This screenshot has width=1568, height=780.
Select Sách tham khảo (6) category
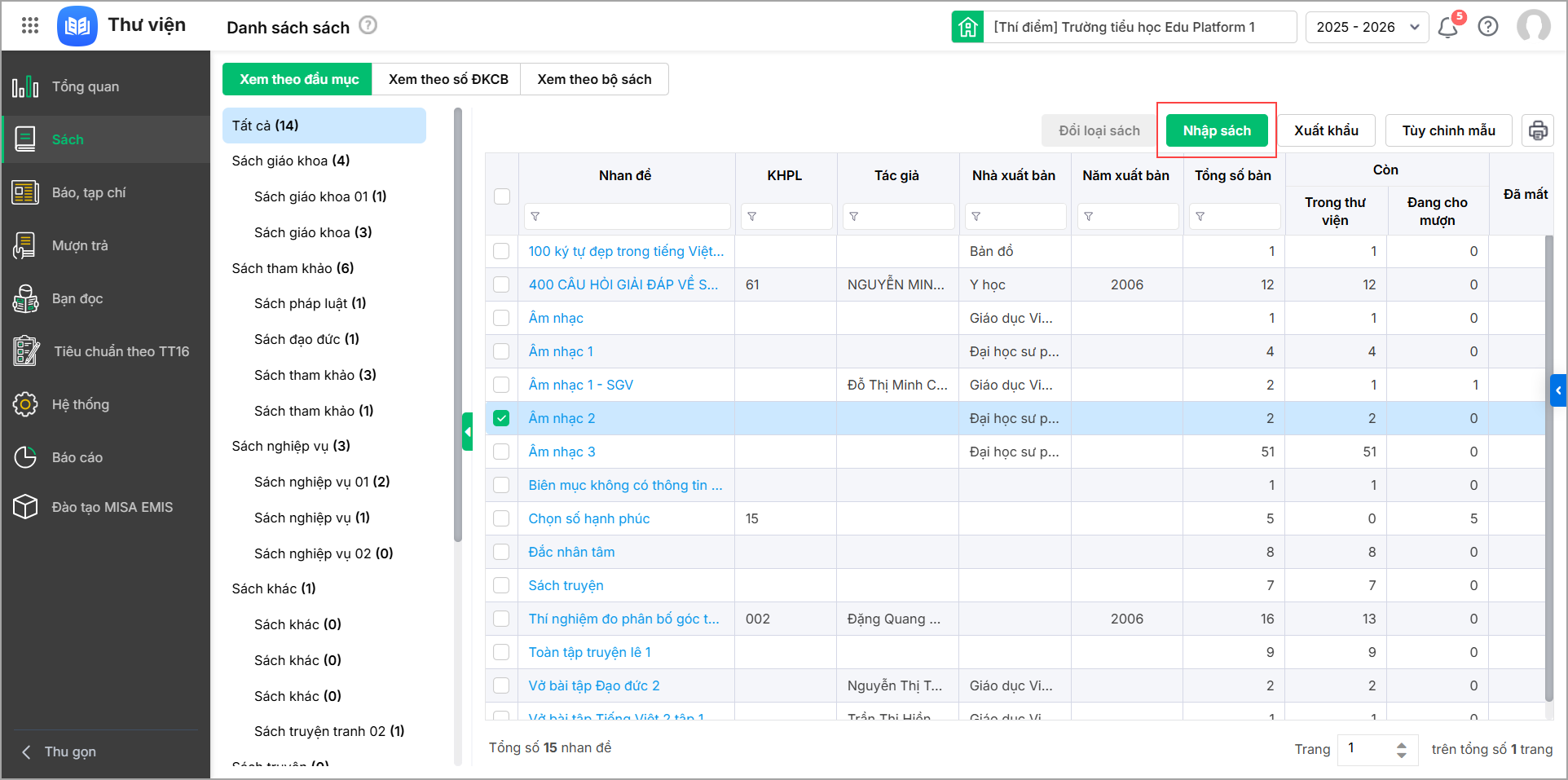[293, 268]
